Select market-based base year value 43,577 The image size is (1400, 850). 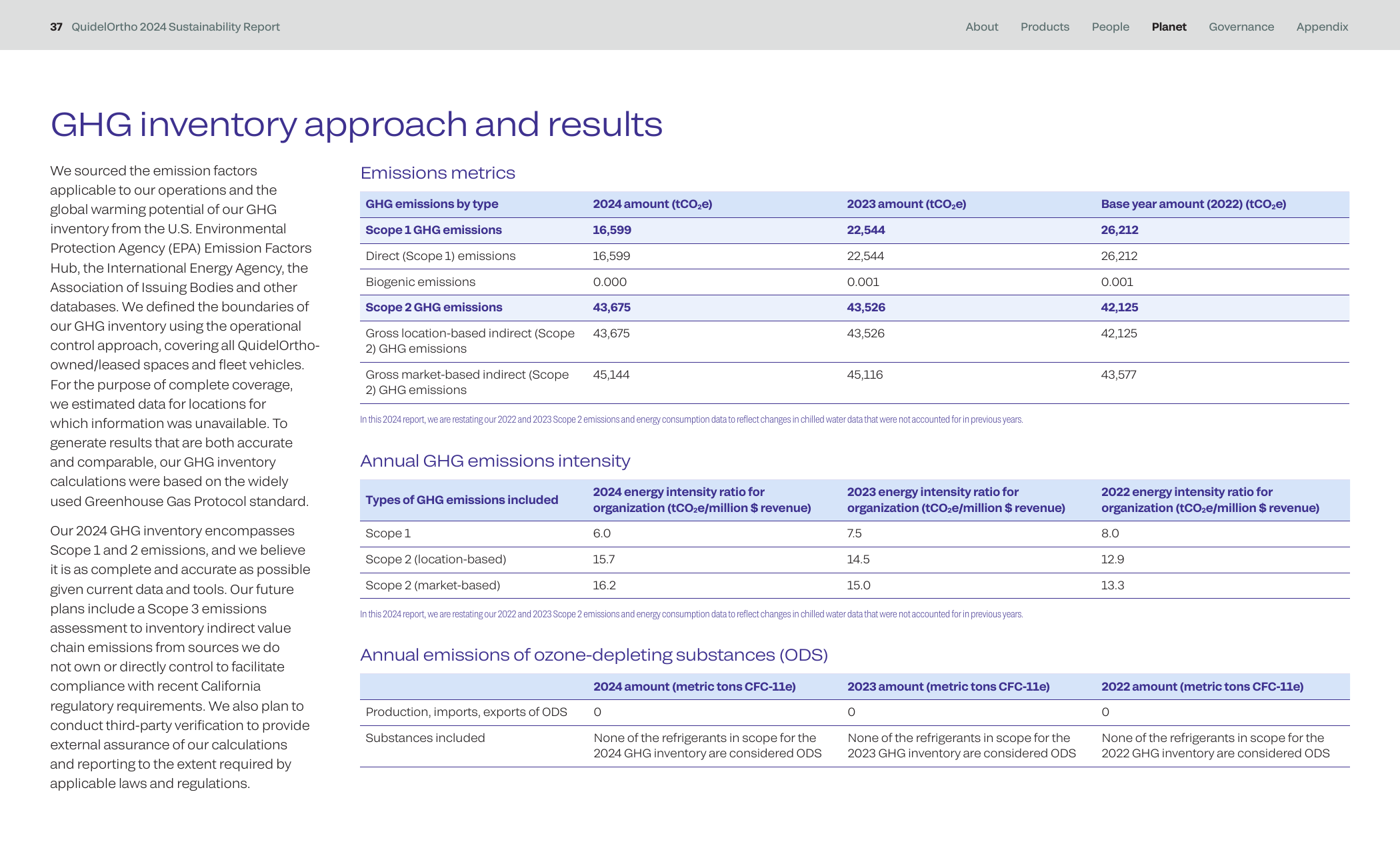click(x=1118, y=375)
